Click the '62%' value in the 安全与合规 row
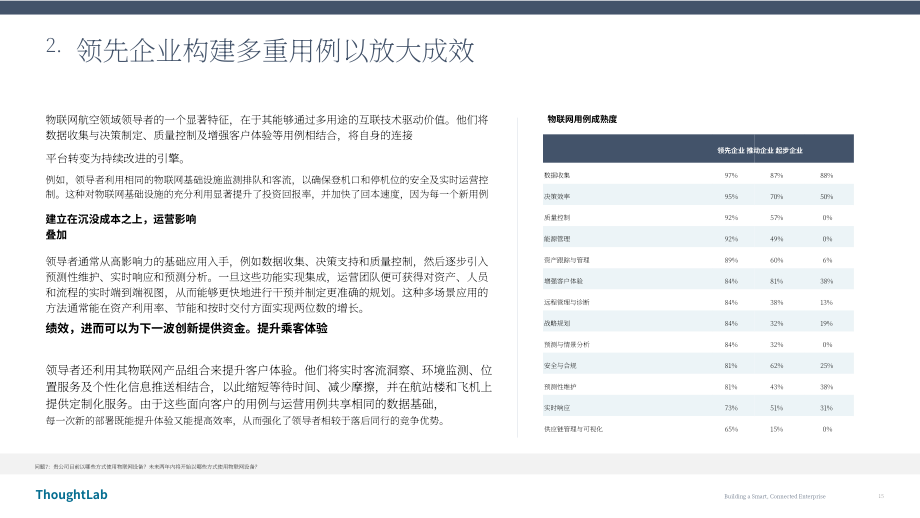920x518 pixels. pos(777,365)
